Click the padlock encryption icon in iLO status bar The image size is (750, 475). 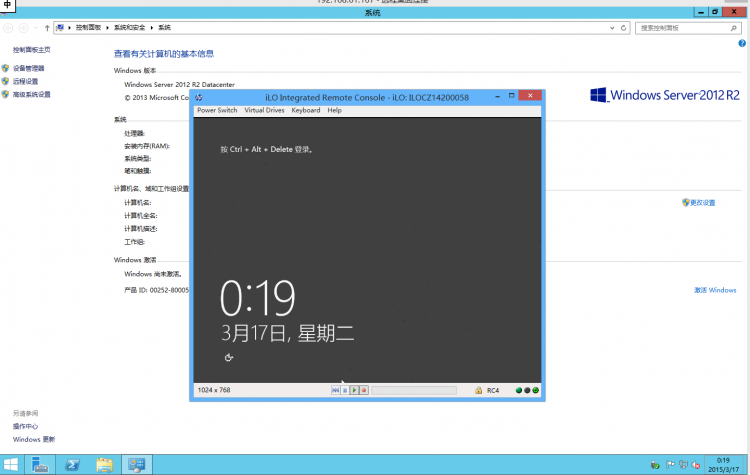pyautogui.click(x=478, y=390)
